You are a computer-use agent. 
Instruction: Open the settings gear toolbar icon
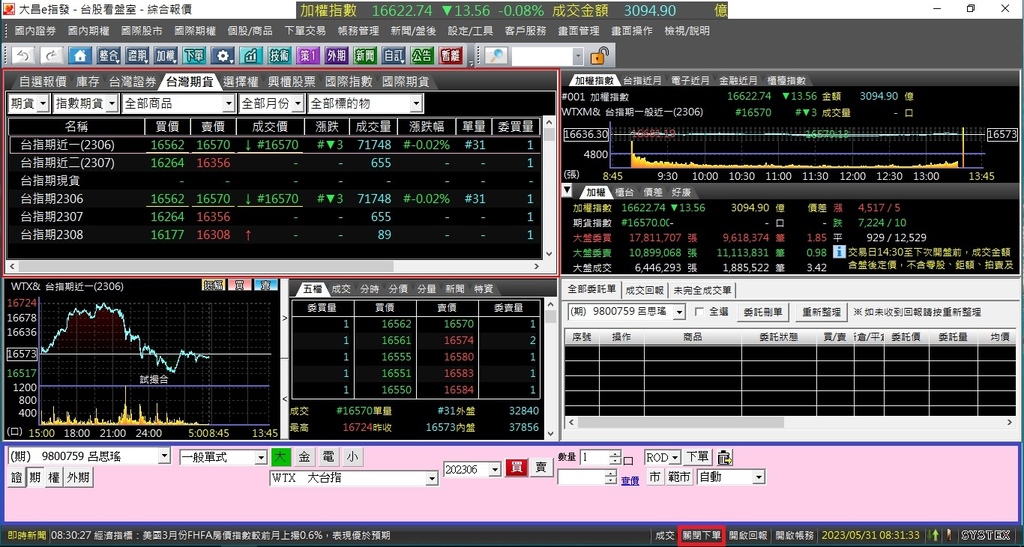pos(223,55)
